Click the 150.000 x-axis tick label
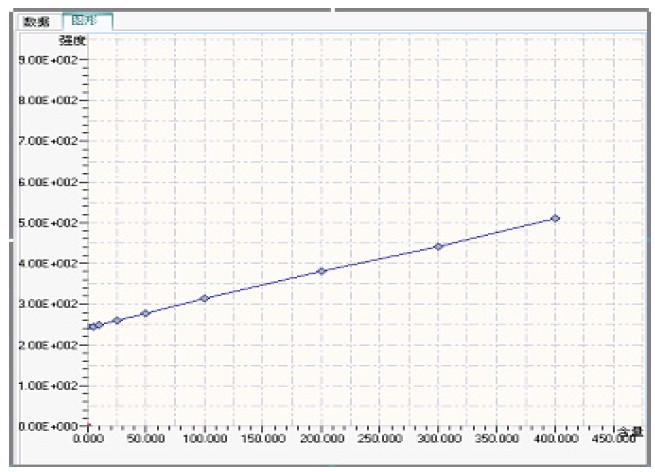This screenshot has width=655, height=472. 263,440
